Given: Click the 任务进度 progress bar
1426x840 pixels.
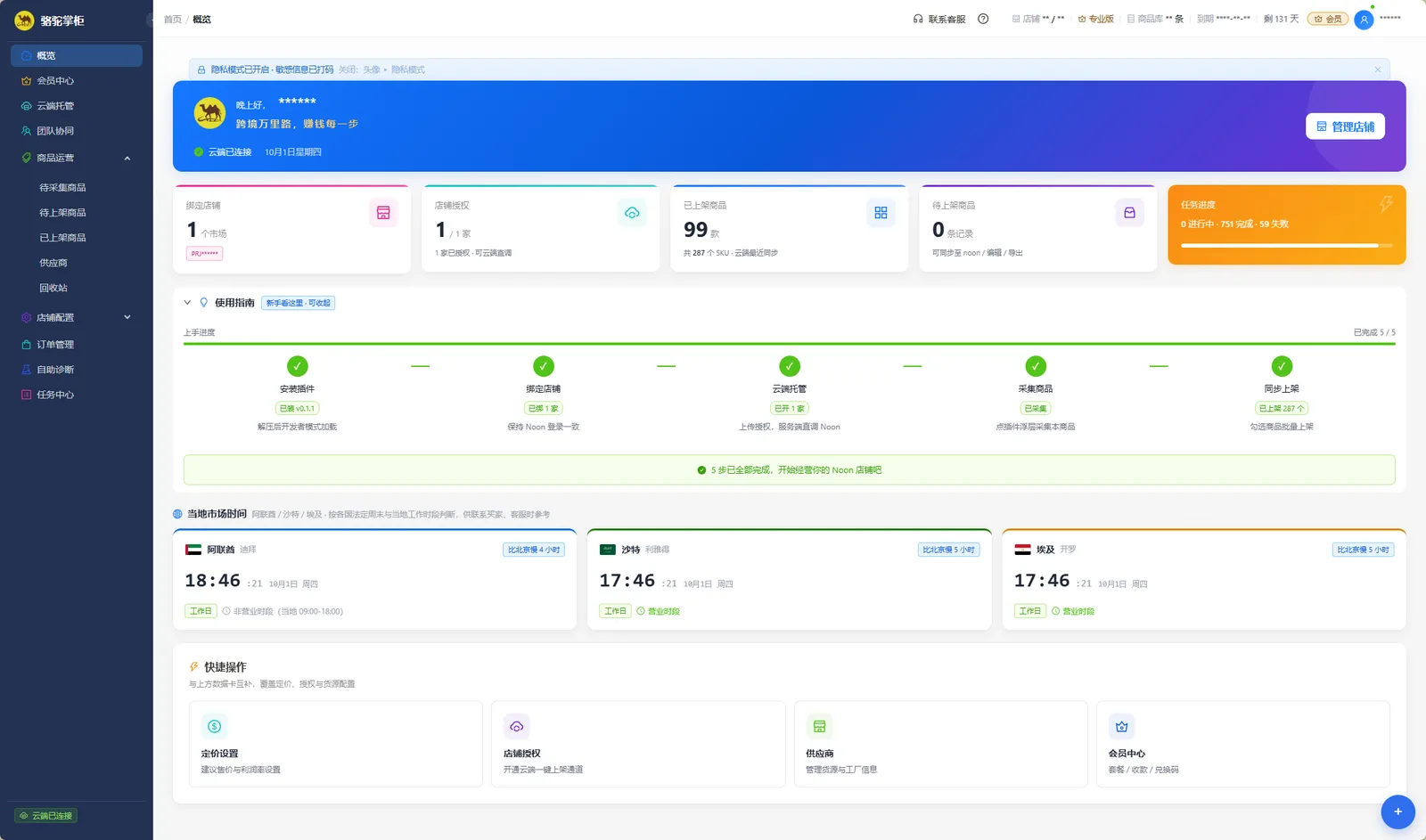Looking at the screenshot, I should [x=1286, y=245].
